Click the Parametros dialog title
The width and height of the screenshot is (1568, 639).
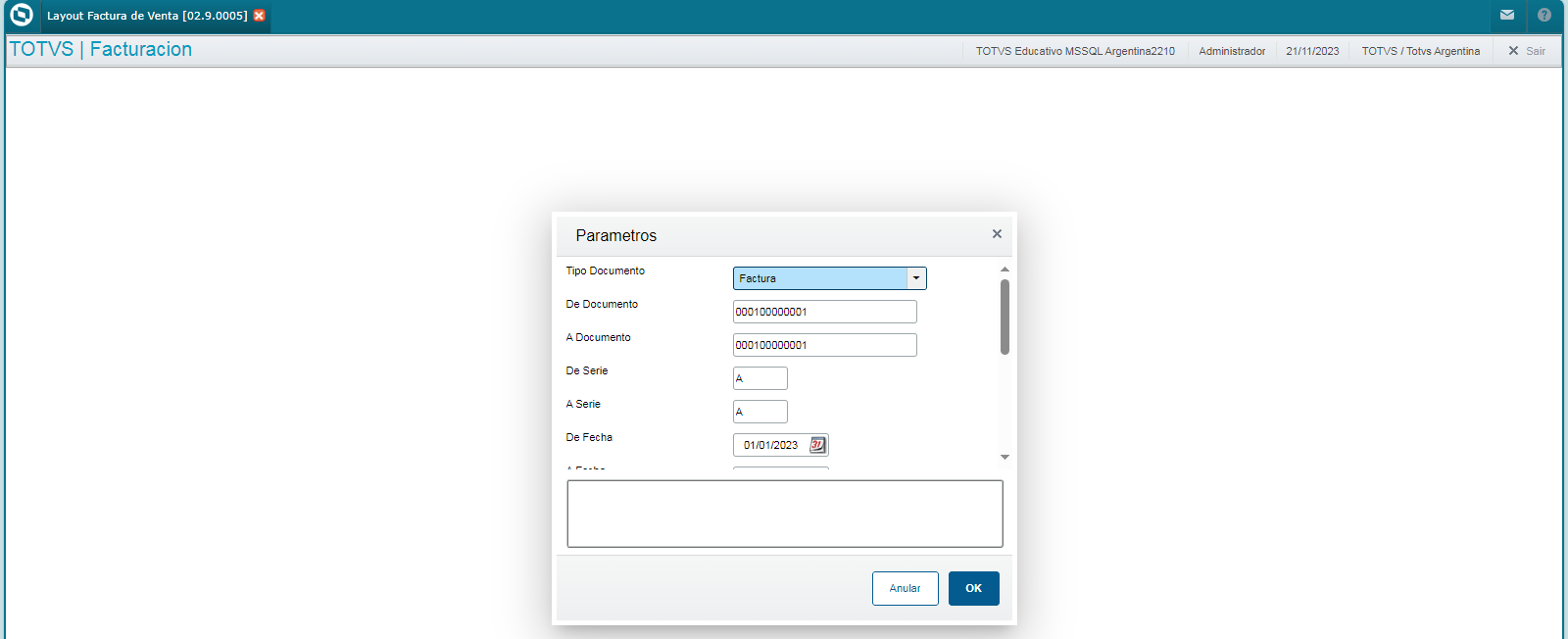pyautogui.click(x=616, y=235)
